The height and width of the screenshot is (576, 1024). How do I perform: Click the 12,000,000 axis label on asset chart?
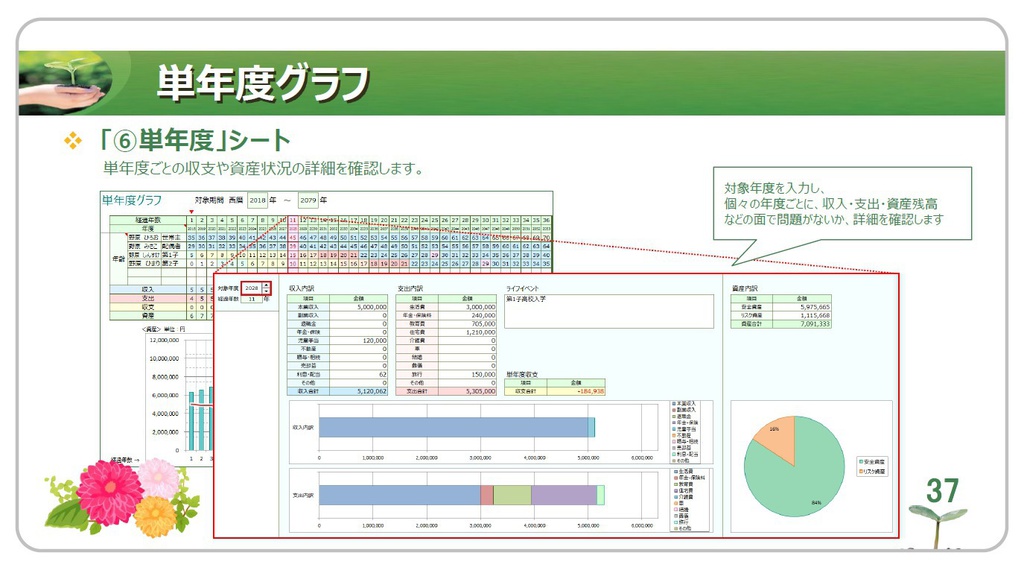coord(164,340)
